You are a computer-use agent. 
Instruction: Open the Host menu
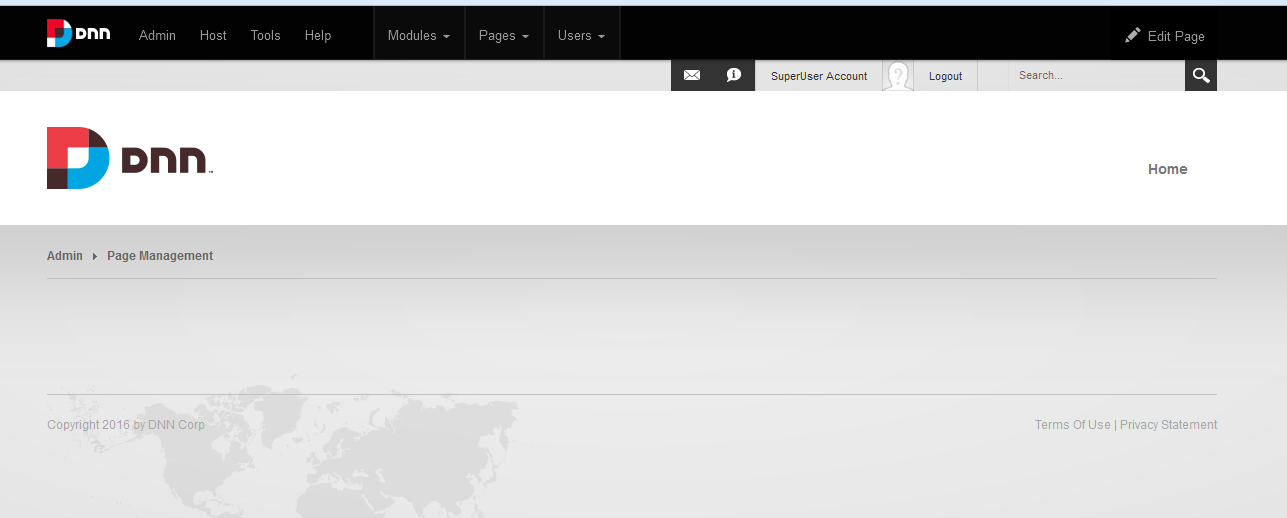coord(213,35)
